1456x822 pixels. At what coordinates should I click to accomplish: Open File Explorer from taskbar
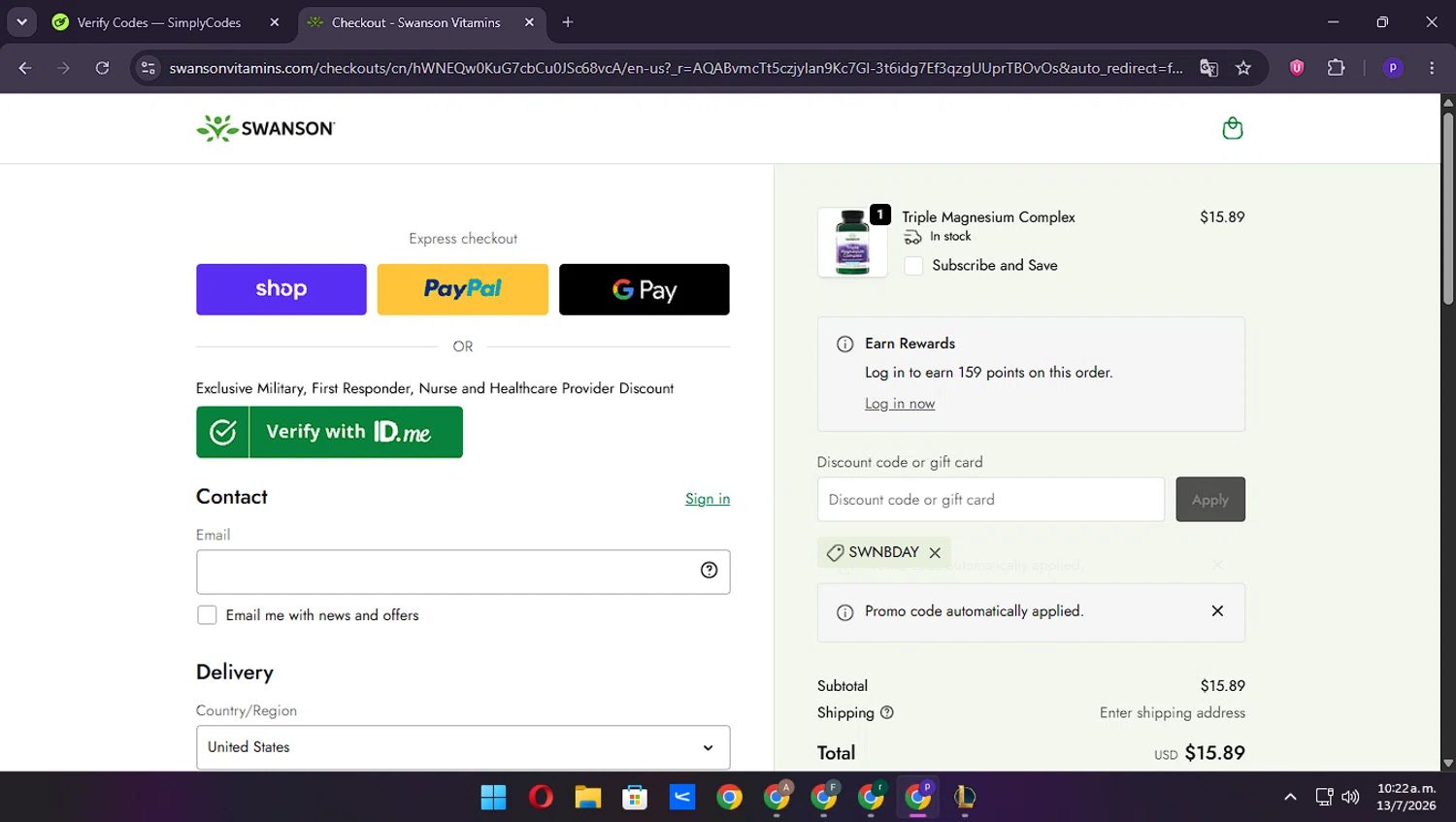click(x=588, y=798)
